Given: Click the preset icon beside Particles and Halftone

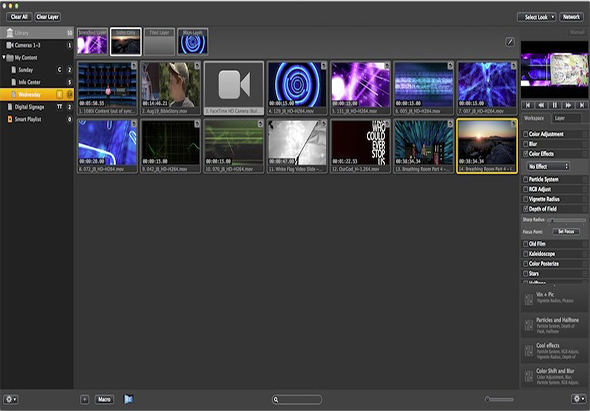Looking at the screenshot, I should (x=529, y=325).
